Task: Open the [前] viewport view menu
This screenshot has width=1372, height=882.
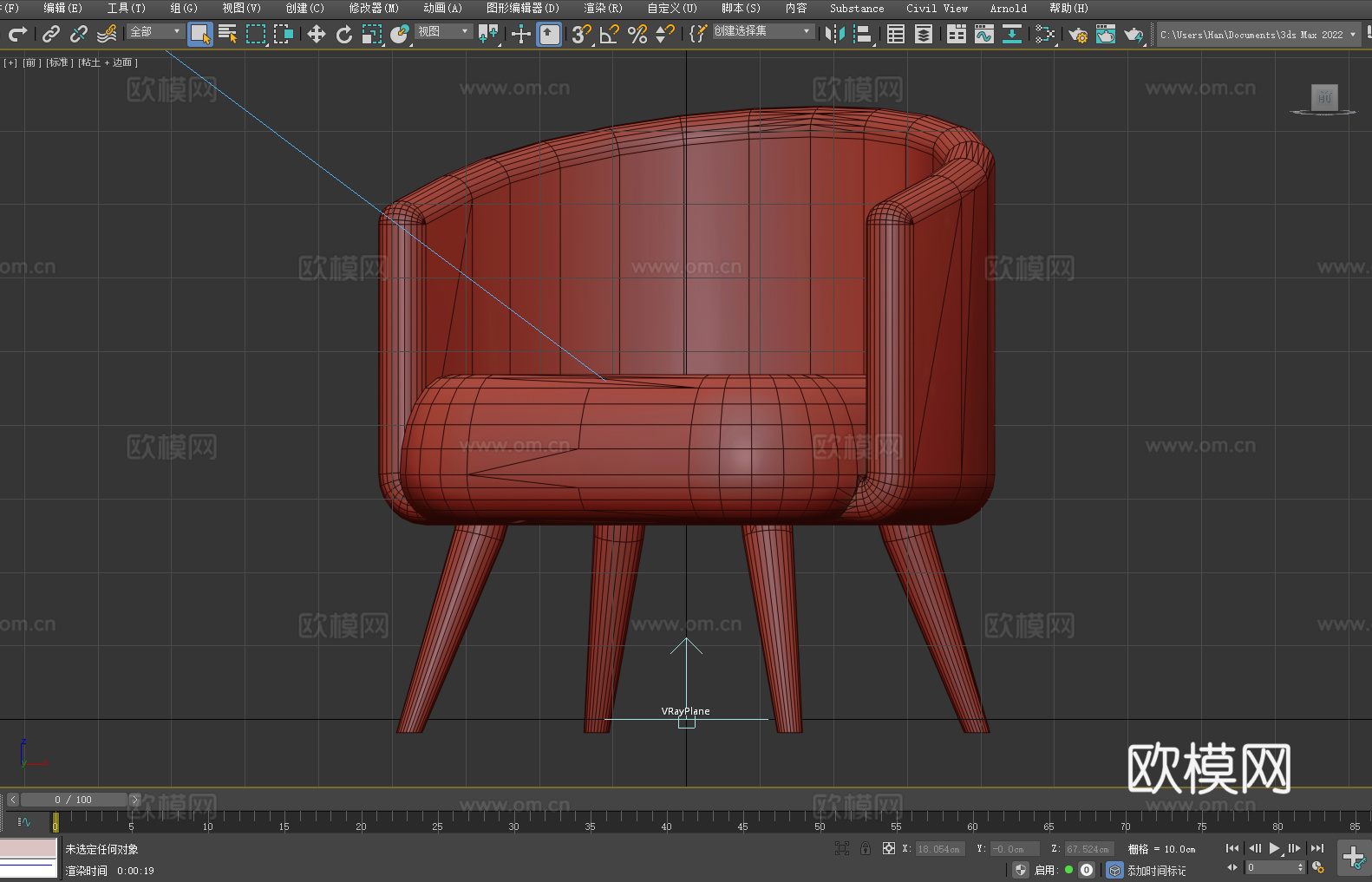Action: (x=32, y=62)
